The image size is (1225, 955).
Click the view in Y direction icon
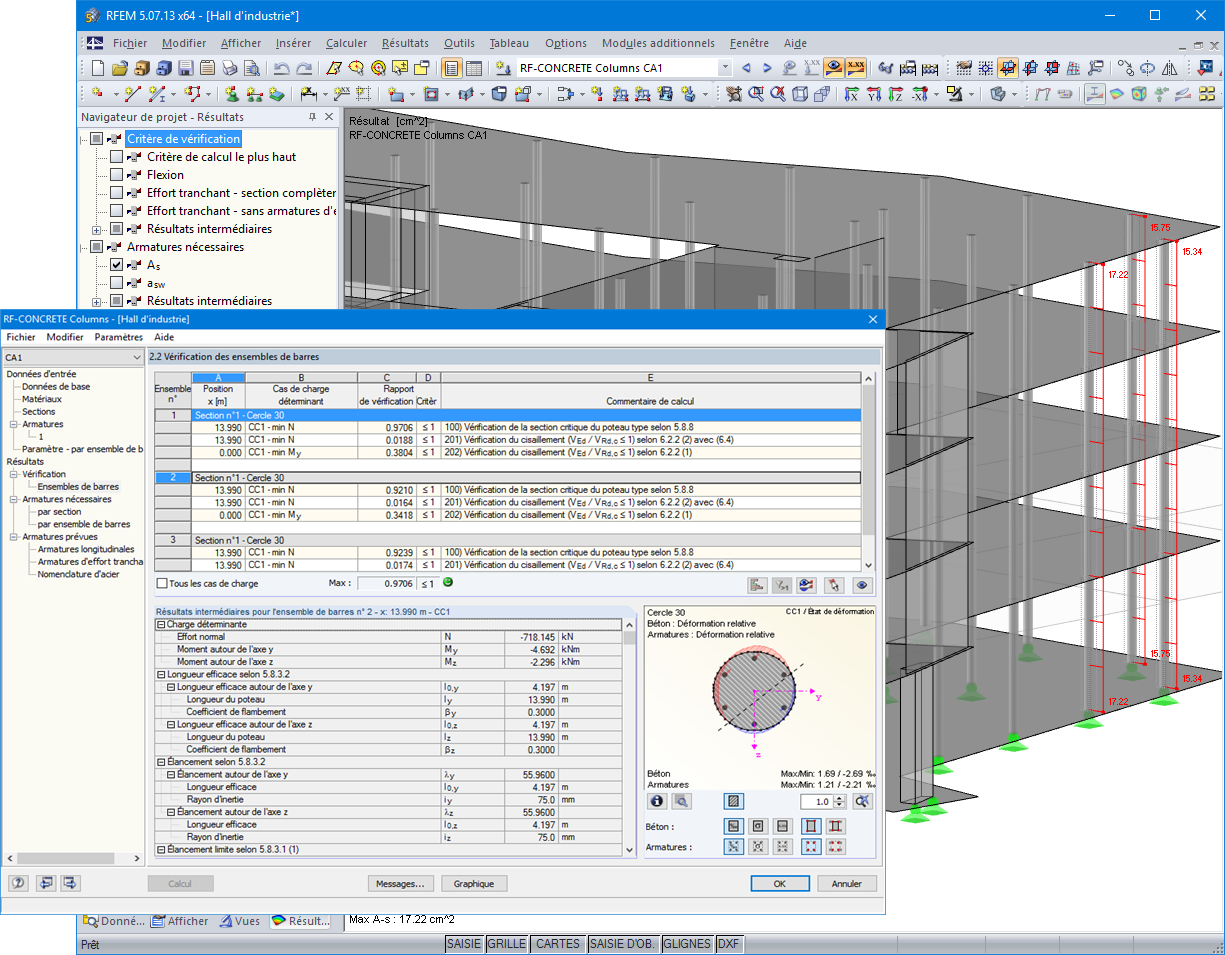tap(875, 94)
